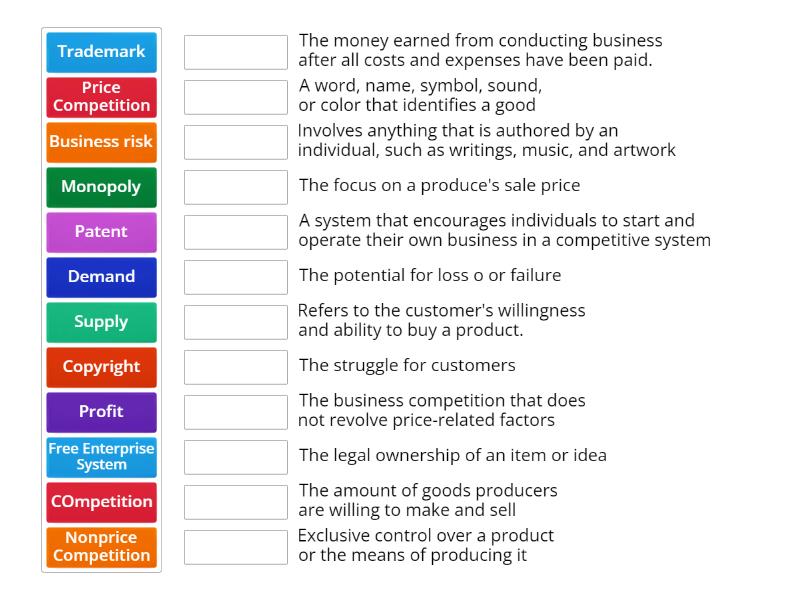Click the answer box beside 'The money earned from conducting business'
800x600 pixels.
235,52
